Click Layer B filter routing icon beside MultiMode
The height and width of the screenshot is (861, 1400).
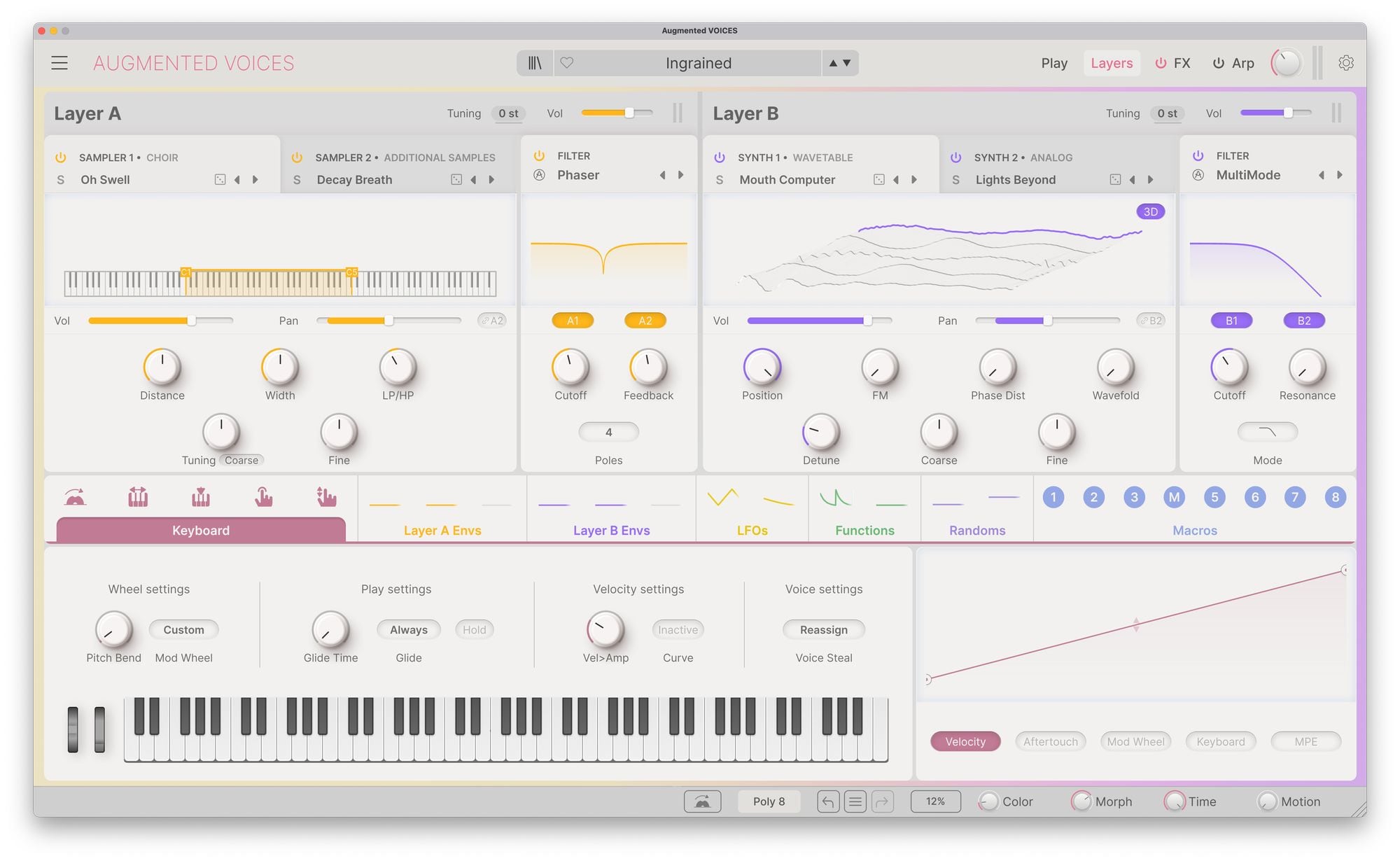coord(1198,175)
